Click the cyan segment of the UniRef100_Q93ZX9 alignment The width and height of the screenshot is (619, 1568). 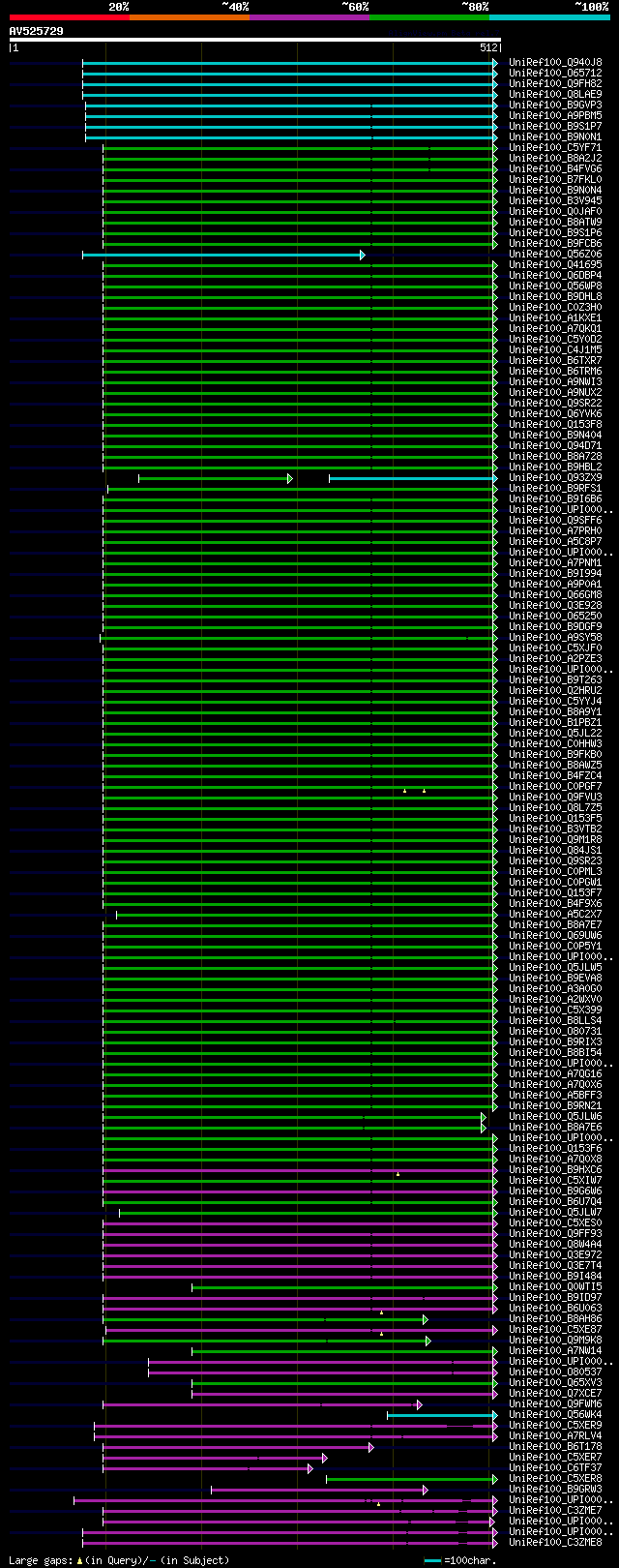[x=413, y=478]
